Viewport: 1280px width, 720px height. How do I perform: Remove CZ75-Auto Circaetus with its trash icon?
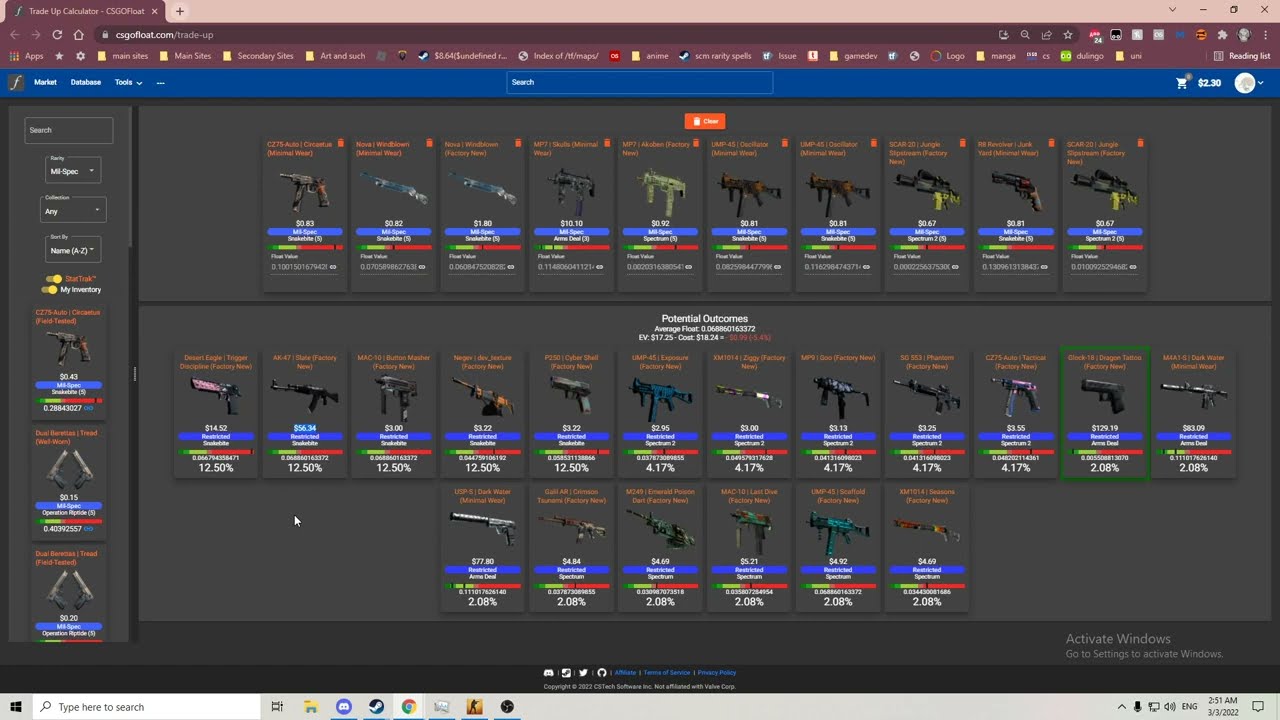coord(341,144)
